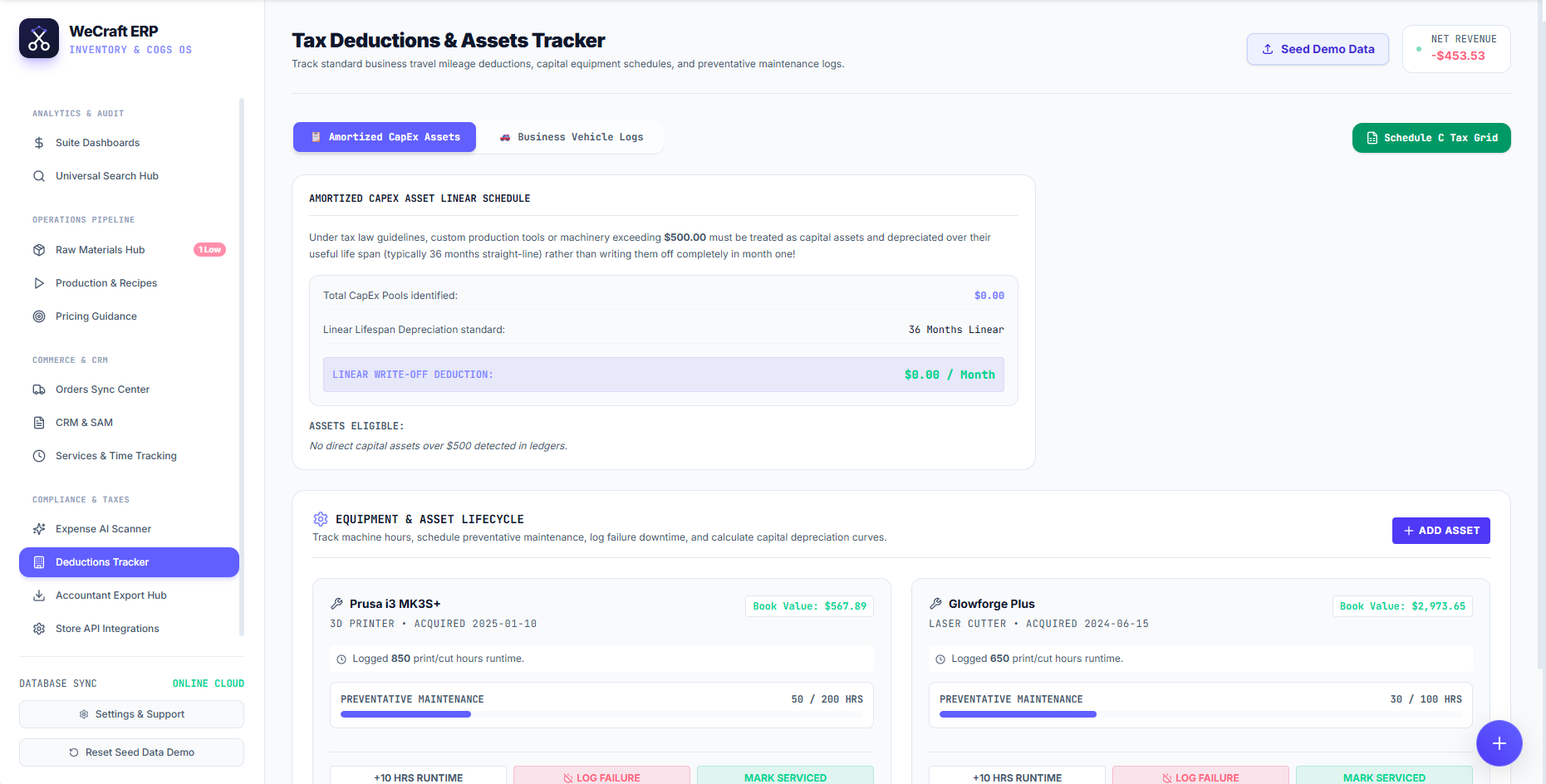Open Suite Dashboards in the sidebar
Viewport: 1546px width, 784px height.
(x=129, y=143)
